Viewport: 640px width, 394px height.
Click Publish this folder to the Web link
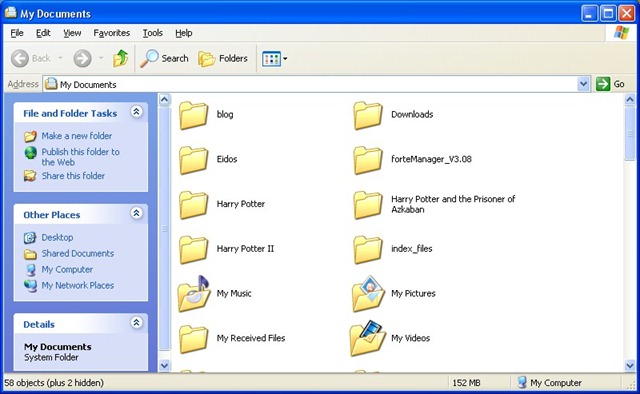80,157
